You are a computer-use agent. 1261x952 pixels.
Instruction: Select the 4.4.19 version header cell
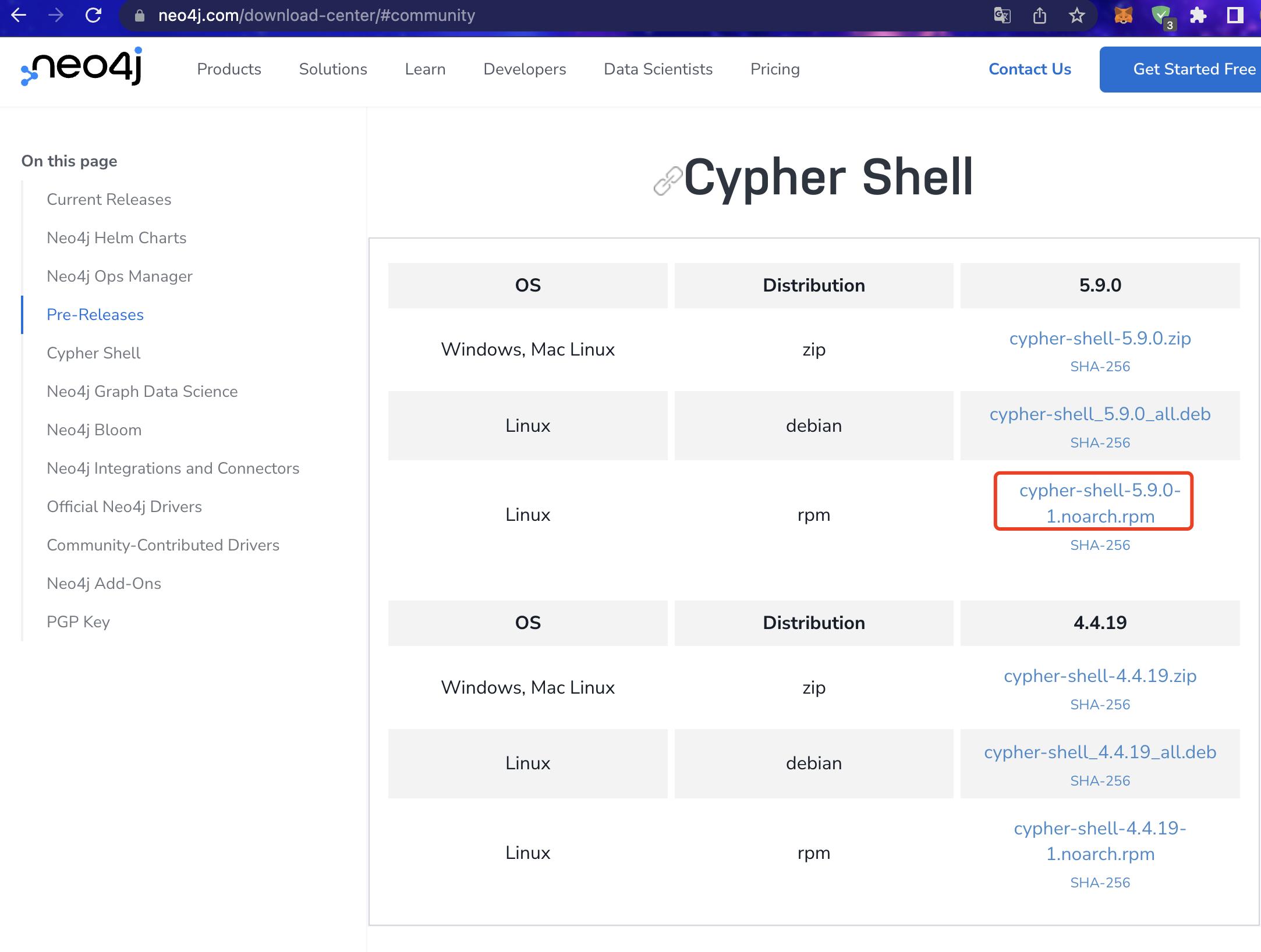coord(1100,623)
